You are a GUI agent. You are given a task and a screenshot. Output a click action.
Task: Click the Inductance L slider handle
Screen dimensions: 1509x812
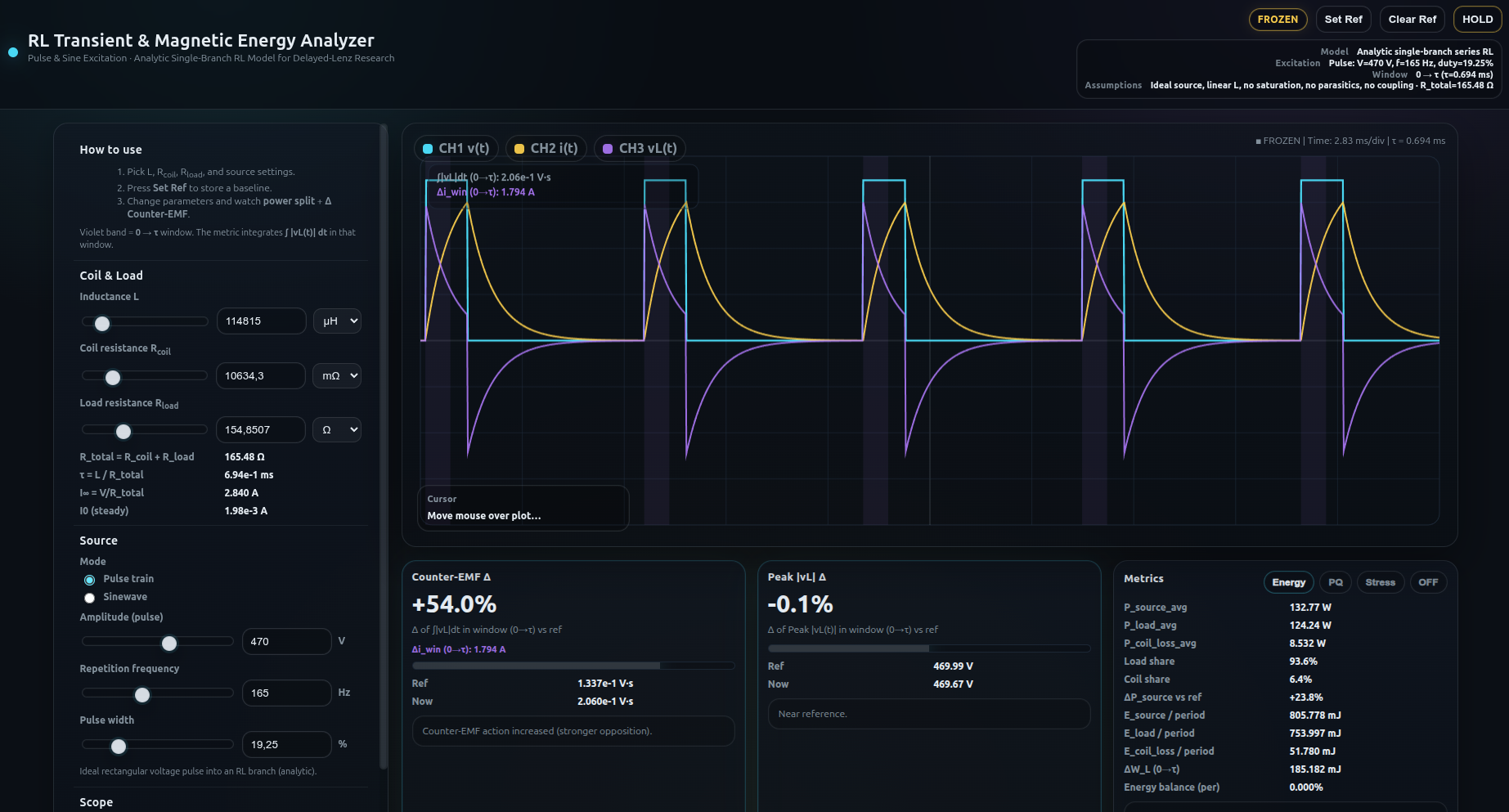tap(102, 324)
